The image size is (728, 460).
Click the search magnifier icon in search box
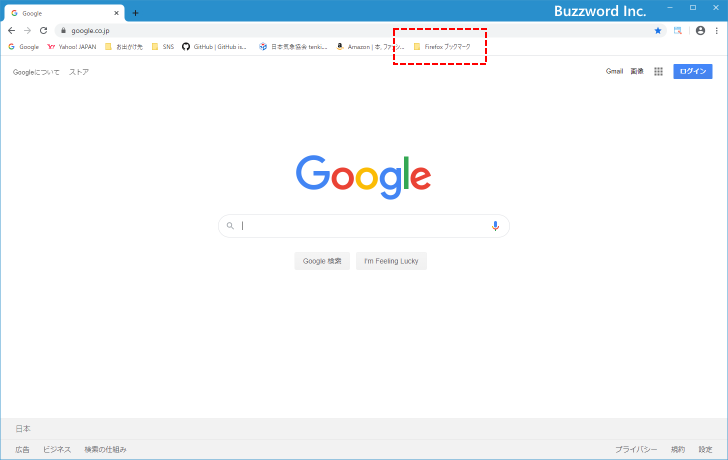(x=230, y=226)
